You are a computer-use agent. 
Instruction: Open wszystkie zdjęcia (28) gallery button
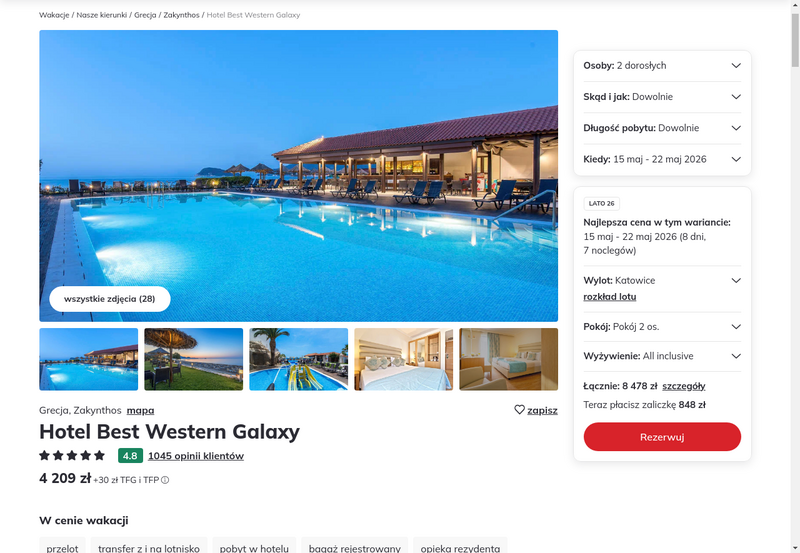[110, 299]
